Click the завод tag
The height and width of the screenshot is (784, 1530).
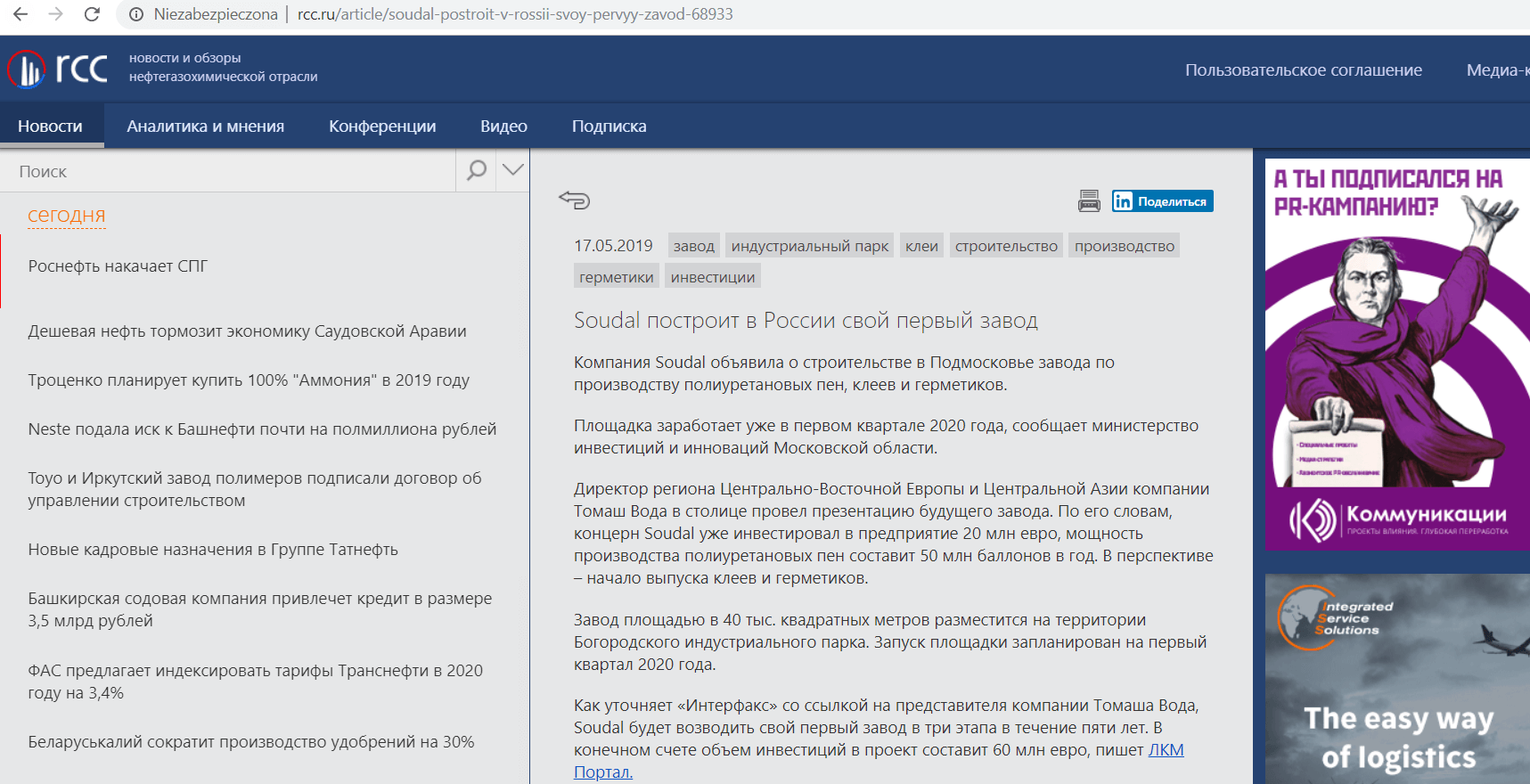[x=694, y=246]
